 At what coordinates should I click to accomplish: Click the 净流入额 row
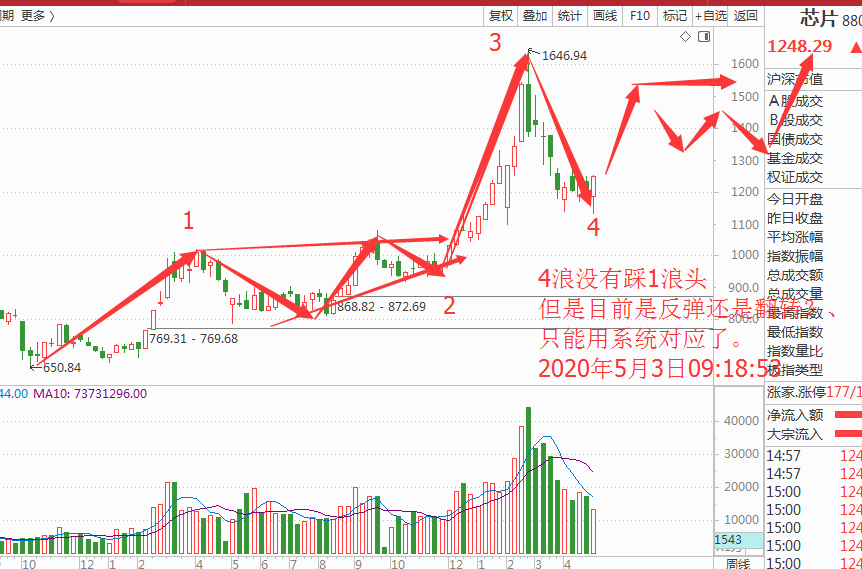[x=814, y=415]
